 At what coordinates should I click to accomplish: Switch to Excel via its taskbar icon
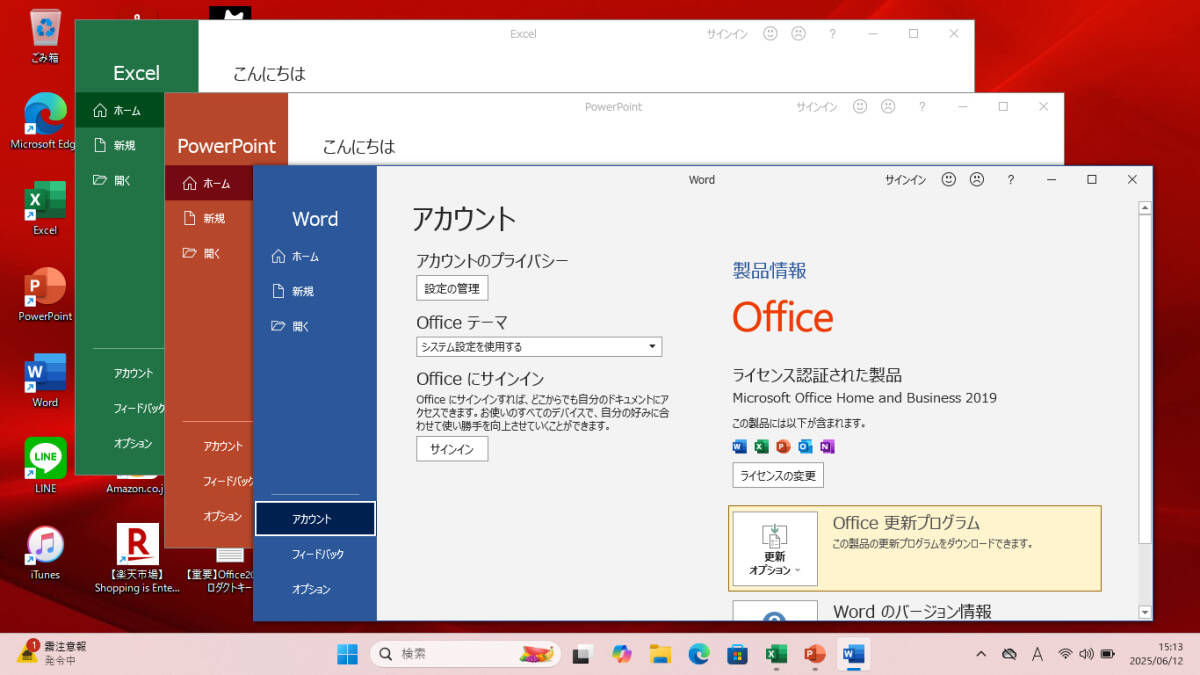(776, 654)
